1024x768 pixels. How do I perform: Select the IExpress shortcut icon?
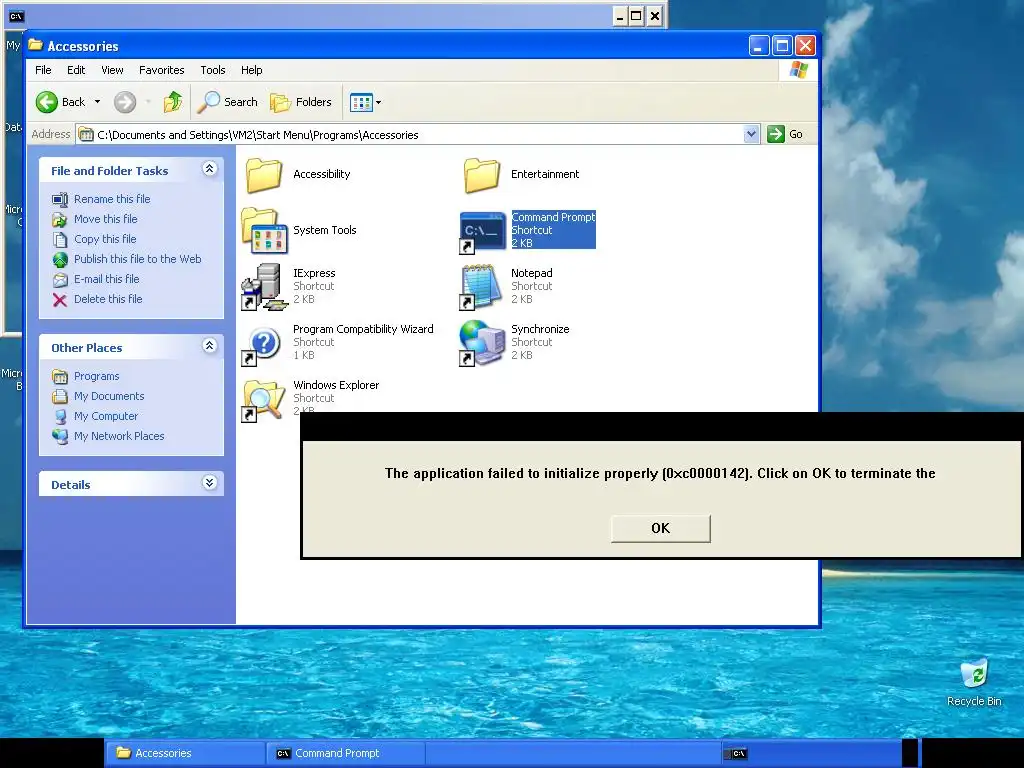click(264, 287)
